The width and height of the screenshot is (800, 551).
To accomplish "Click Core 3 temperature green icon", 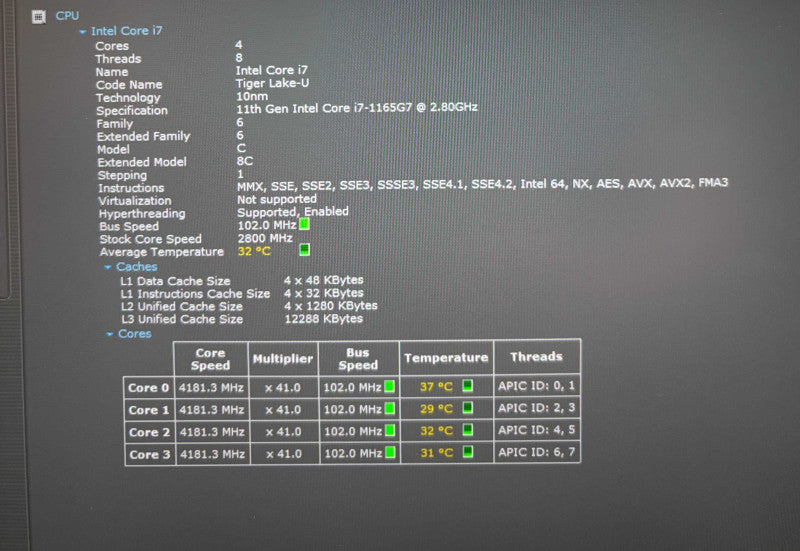I will [x=467, y=452].
